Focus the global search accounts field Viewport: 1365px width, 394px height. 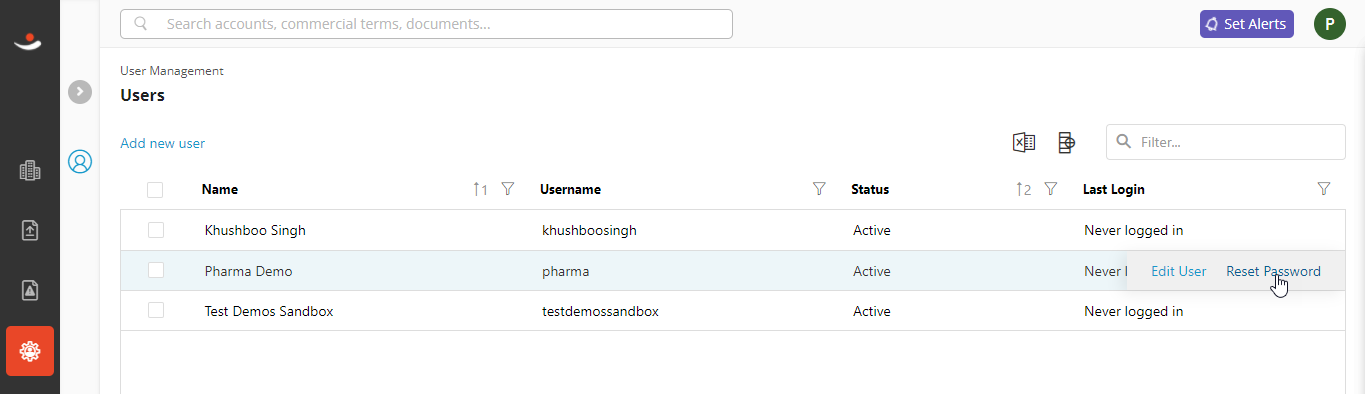(x=426, y=24)
